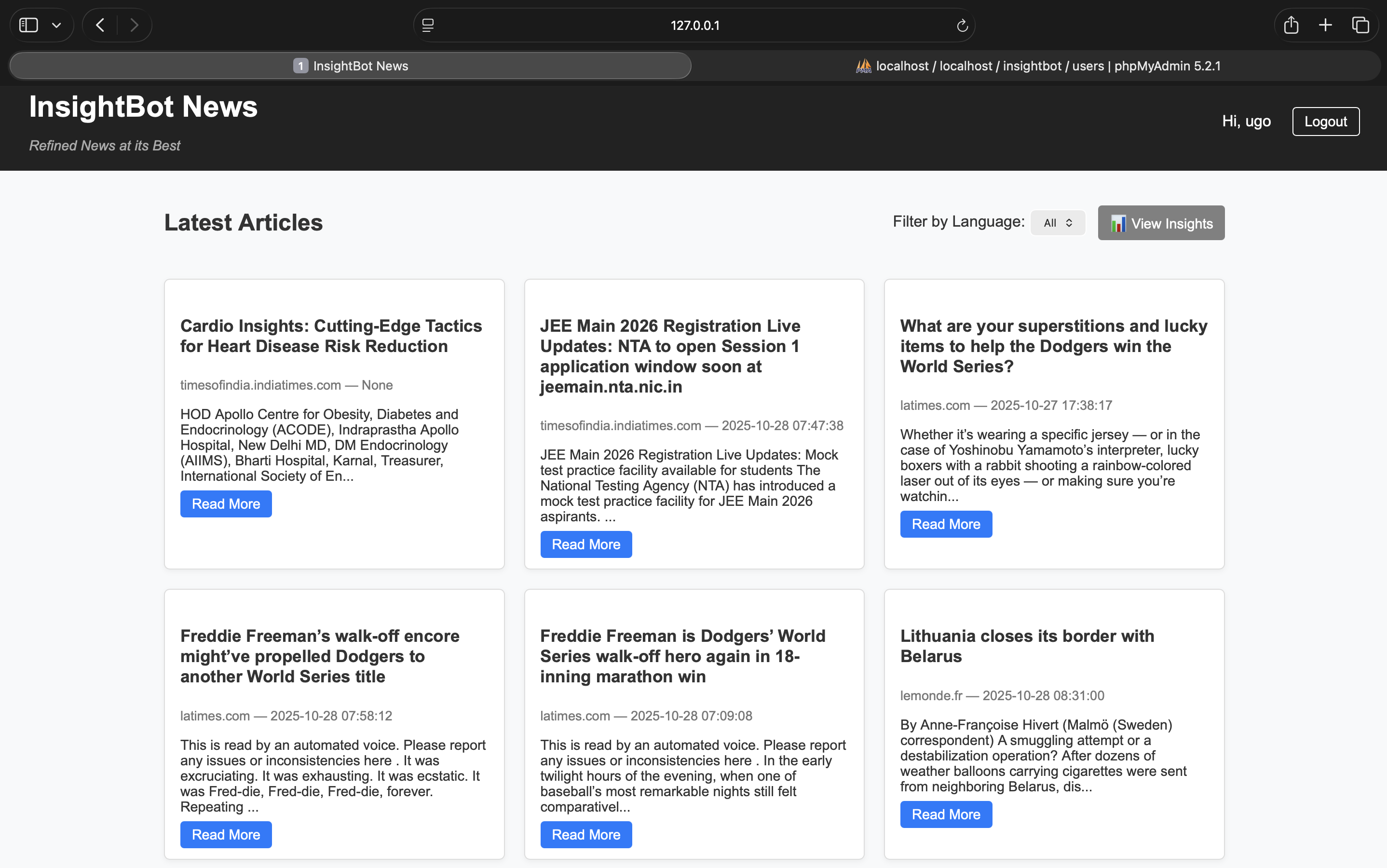Image resolution: width=1387 pixels, height=868 pixels.
Task: Click the InsightBot News site title
Action: tap(144, 107)
